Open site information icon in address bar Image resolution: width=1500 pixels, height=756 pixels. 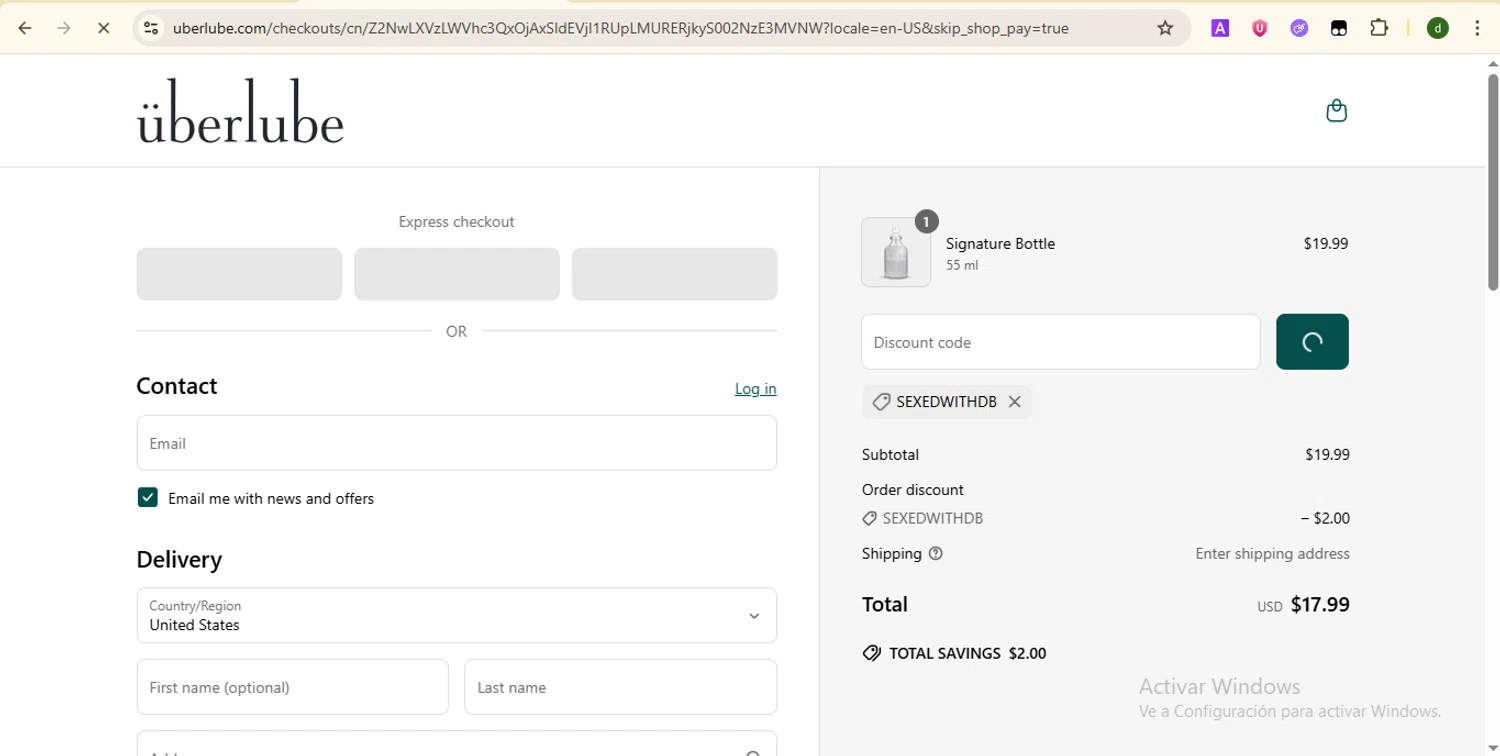151,28
